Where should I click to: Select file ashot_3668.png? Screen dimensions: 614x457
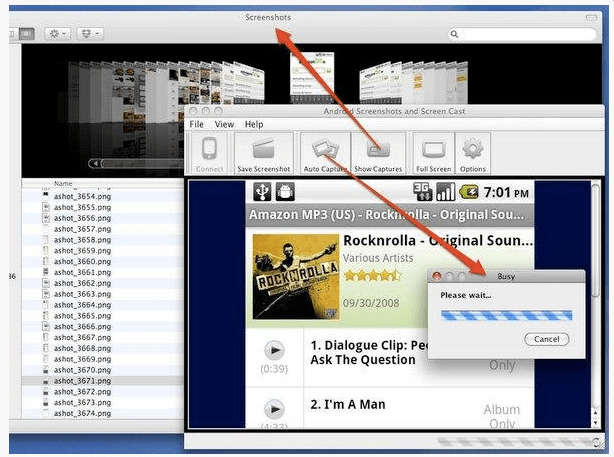pyautogui.click(x=82, y=348)
